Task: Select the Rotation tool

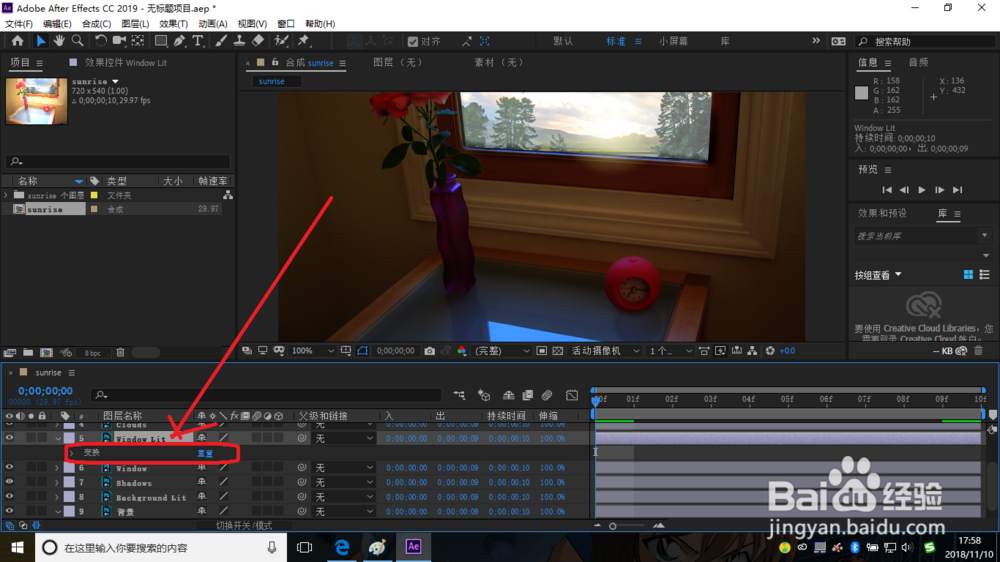Action: pos(101,41)
